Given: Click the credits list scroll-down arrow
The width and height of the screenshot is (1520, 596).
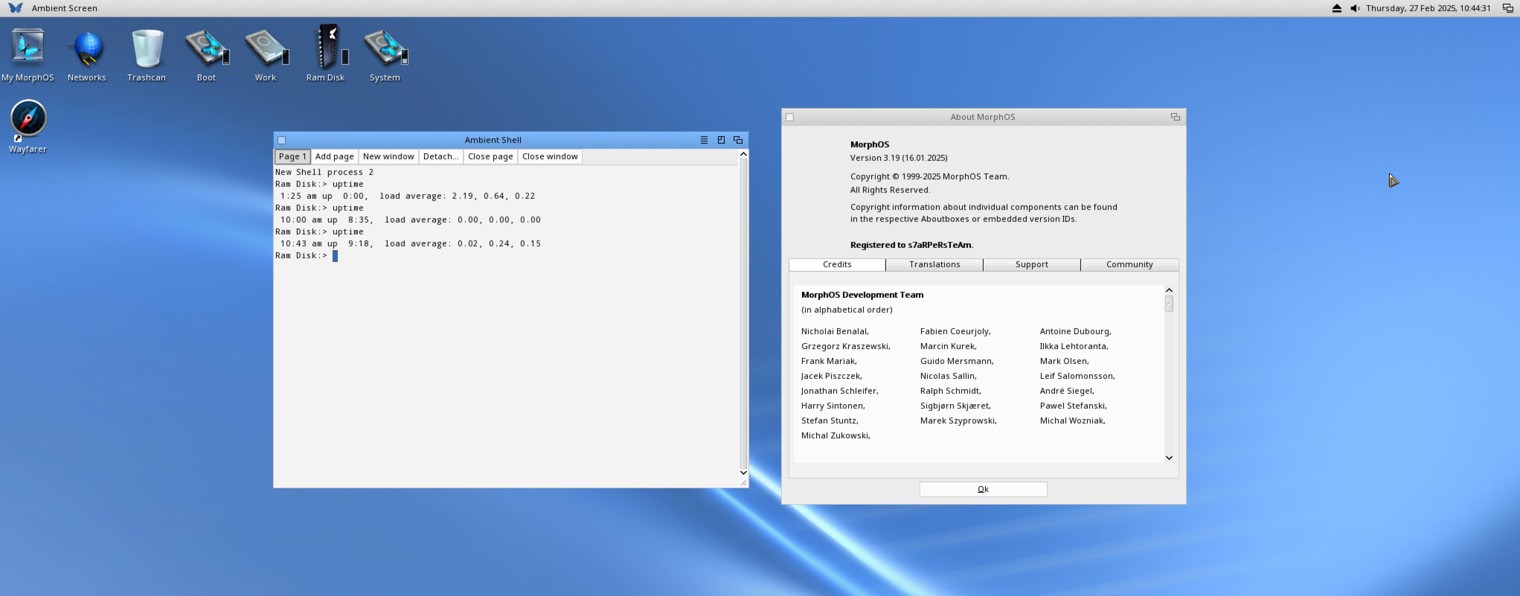Looking at the screenshot, I should pyautogui.click(x=1168, y=458).
